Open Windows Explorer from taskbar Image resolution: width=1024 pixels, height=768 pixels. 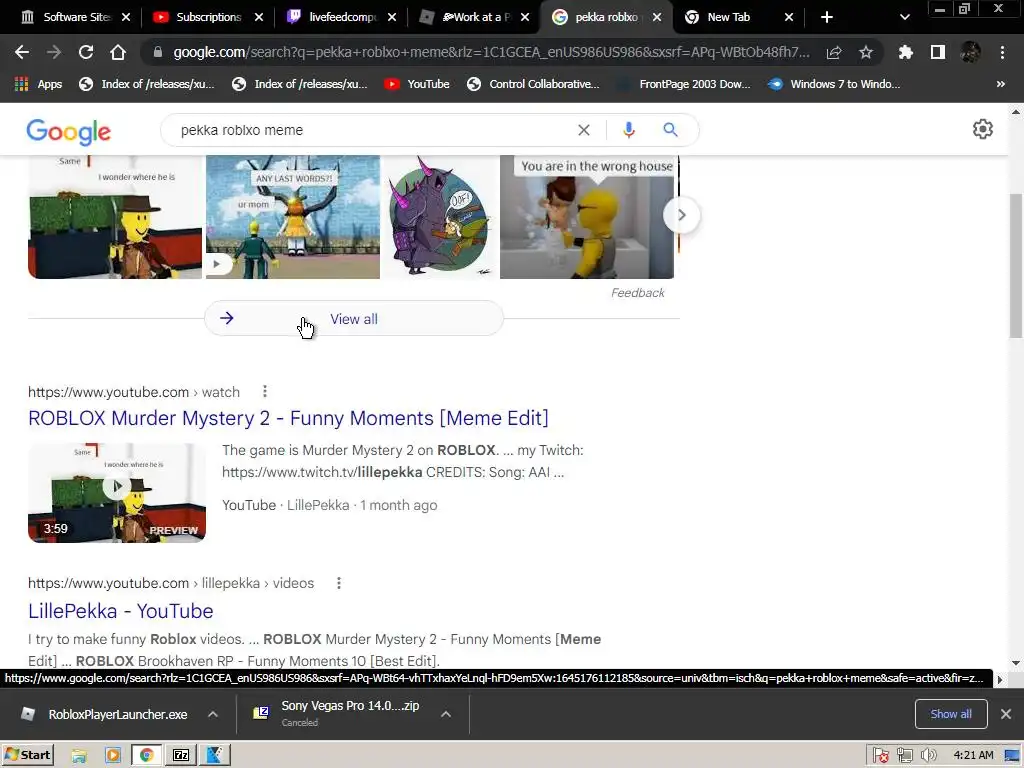(x=79, y=756)
